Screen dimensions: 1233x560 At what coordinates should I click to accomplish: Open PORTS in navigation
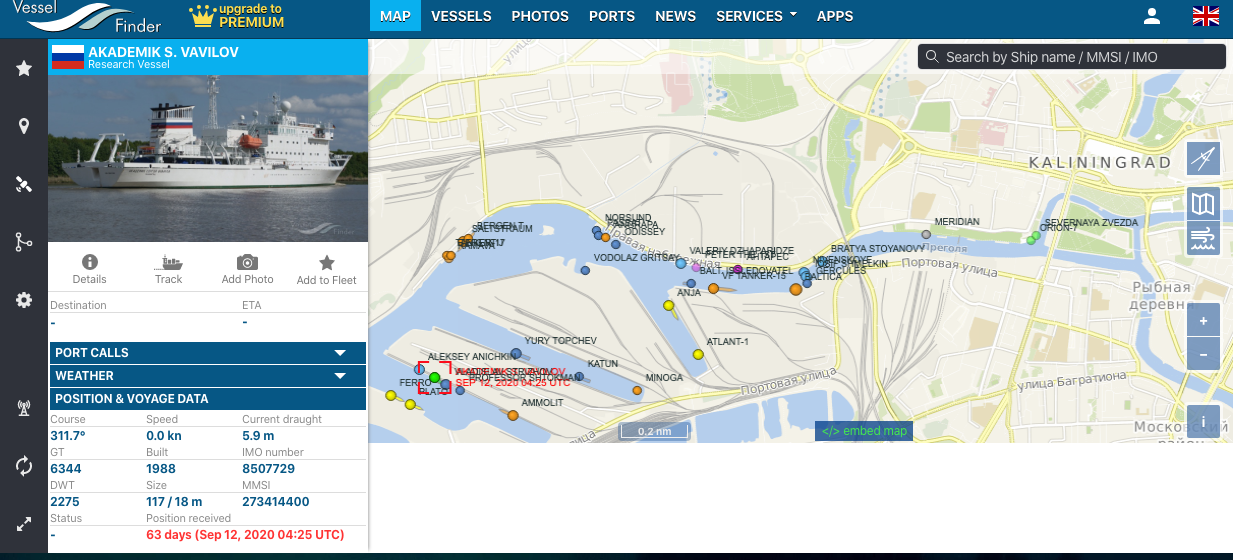point(612,16)
